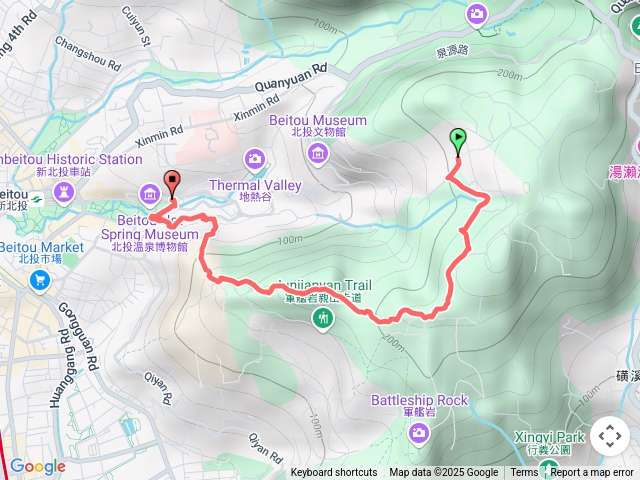Click the red trail end marker
This screenshot has height=480, width=640.
tap(172, 184)
